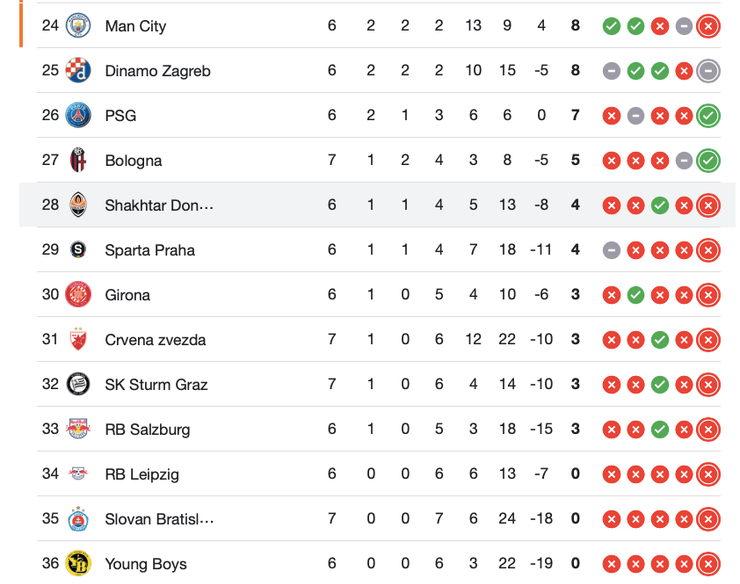
Task: Click Man City's first green form checkmark
Action: pos(611,26)
